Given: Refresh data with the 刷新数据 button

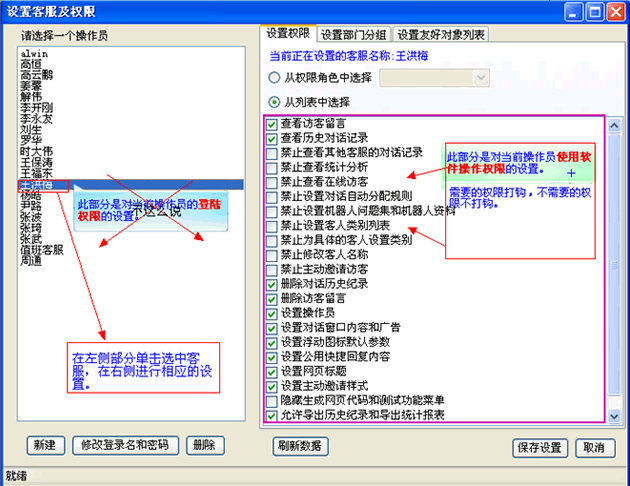Looking at the screenshot, I should 299,445.
